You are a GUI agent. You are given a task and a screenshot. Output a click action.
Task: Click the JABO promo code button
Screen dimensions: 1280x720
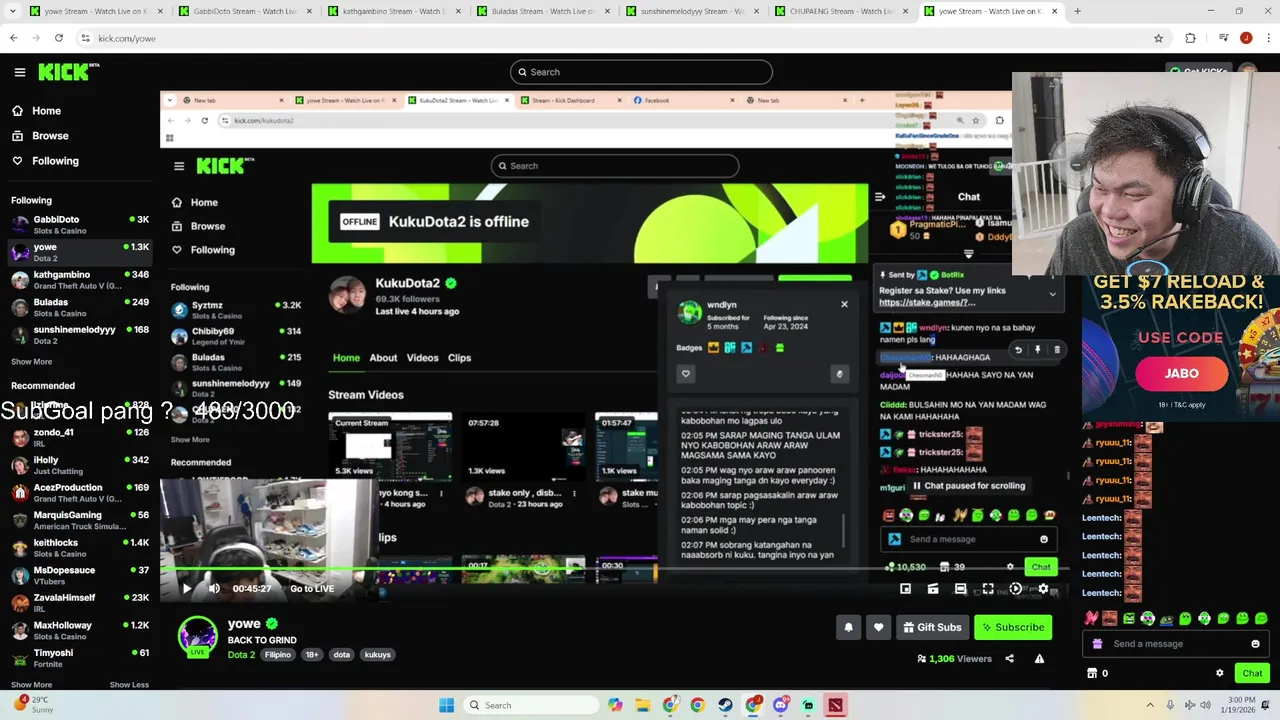(1181, 373)
